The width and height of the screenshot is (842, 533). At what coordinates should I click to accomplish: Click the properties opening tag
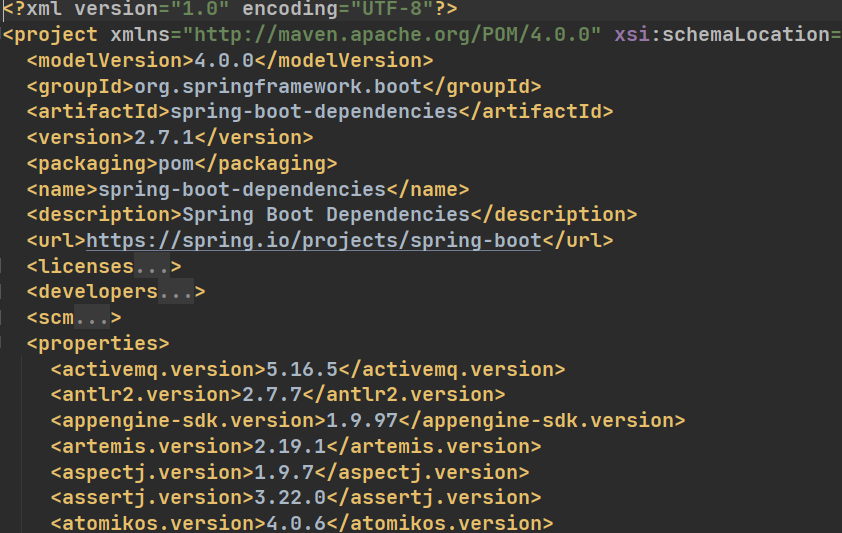[x=98, y=344]
